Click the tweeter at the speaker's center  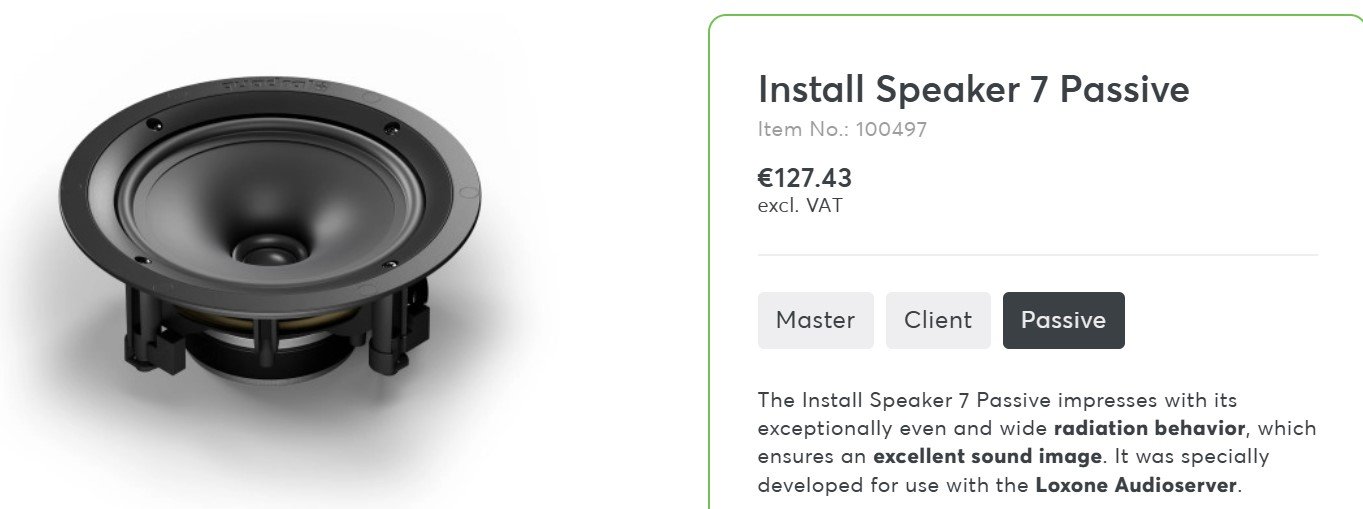click(270, 248)
